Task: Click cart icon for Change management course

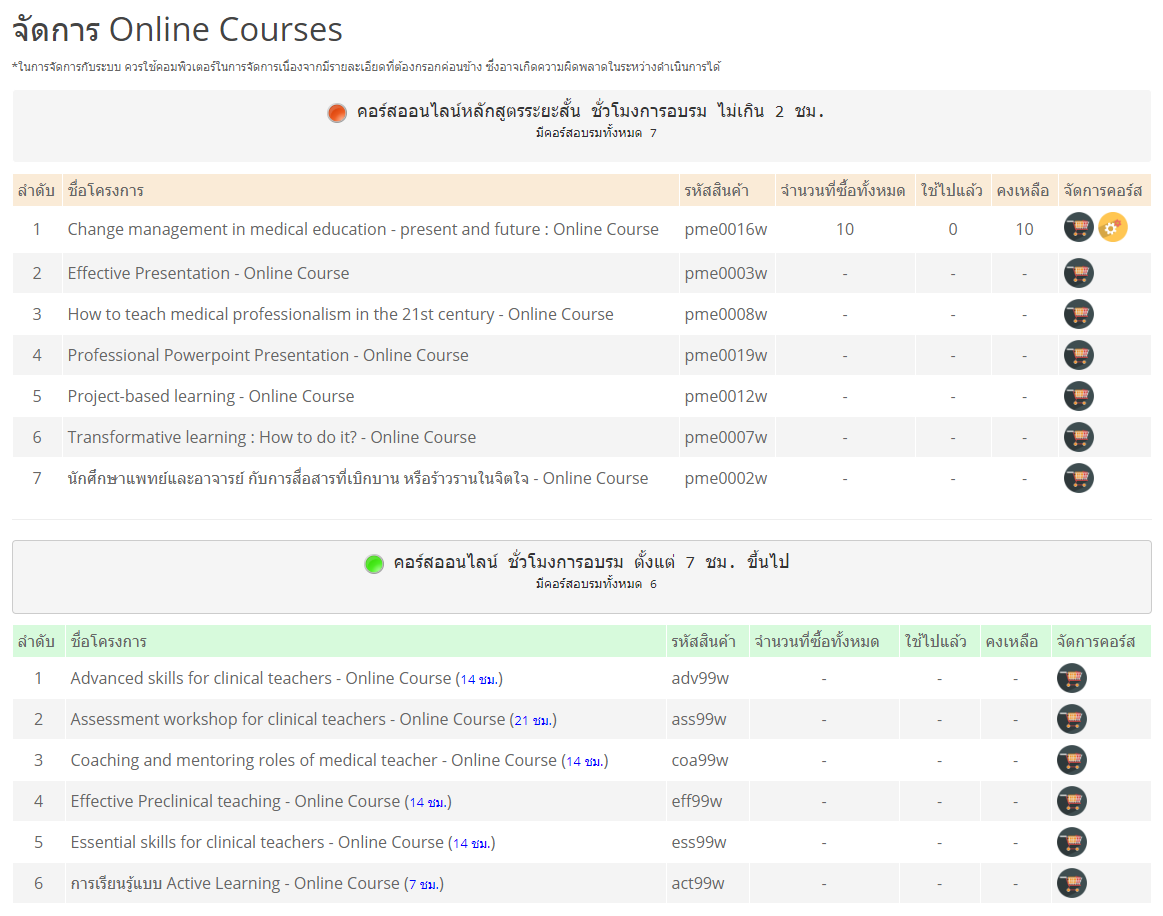Action: pyautogui.click(x=1078, y=228)
